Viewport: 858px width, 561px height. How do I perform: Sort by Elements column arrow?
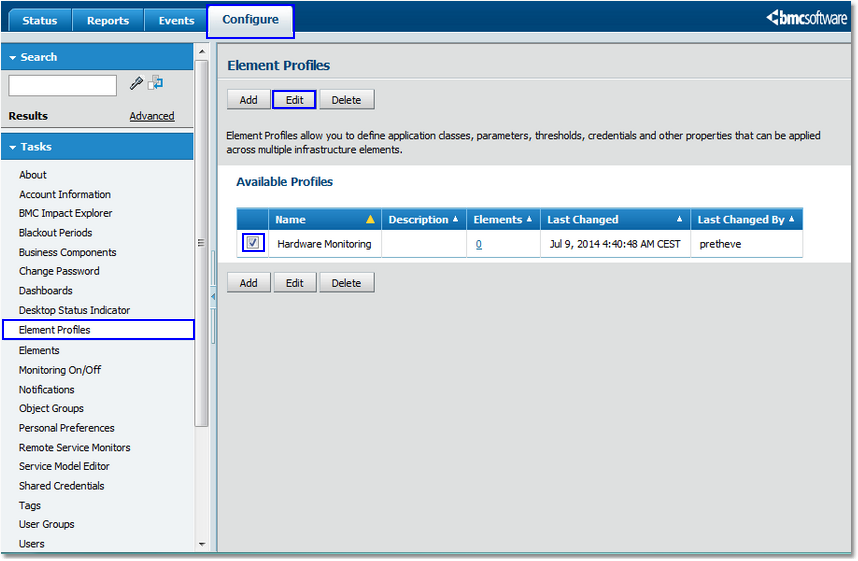coord(529,219)
